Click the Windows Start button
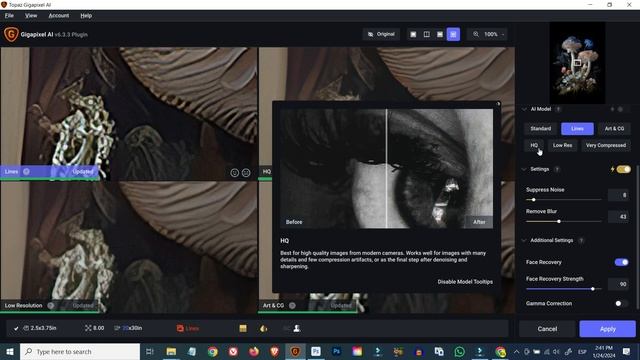Viewport: 640px width, 360px height. tap(10, 351)
